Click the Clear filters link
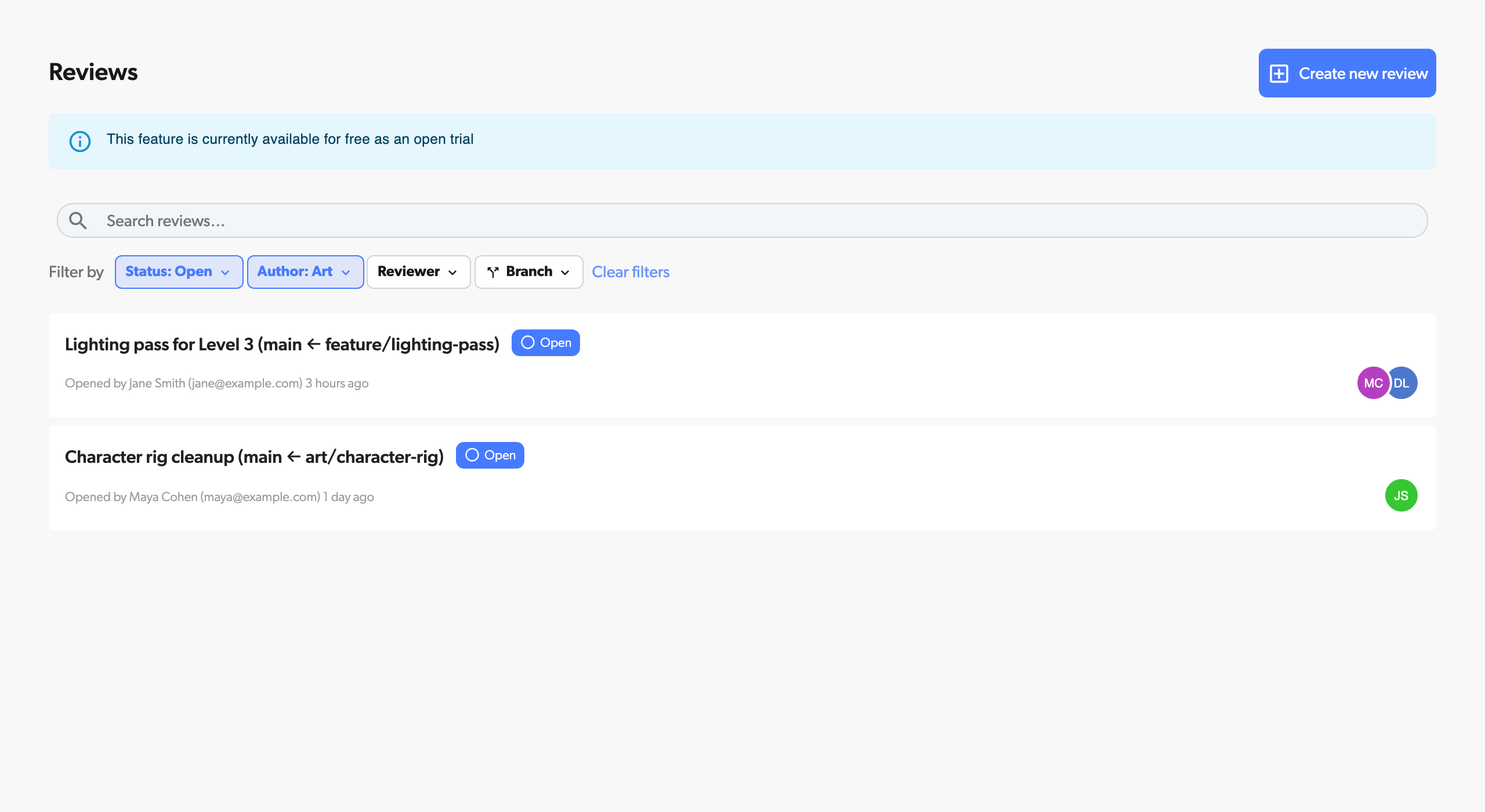The image size is (1485, 812). 631,272
